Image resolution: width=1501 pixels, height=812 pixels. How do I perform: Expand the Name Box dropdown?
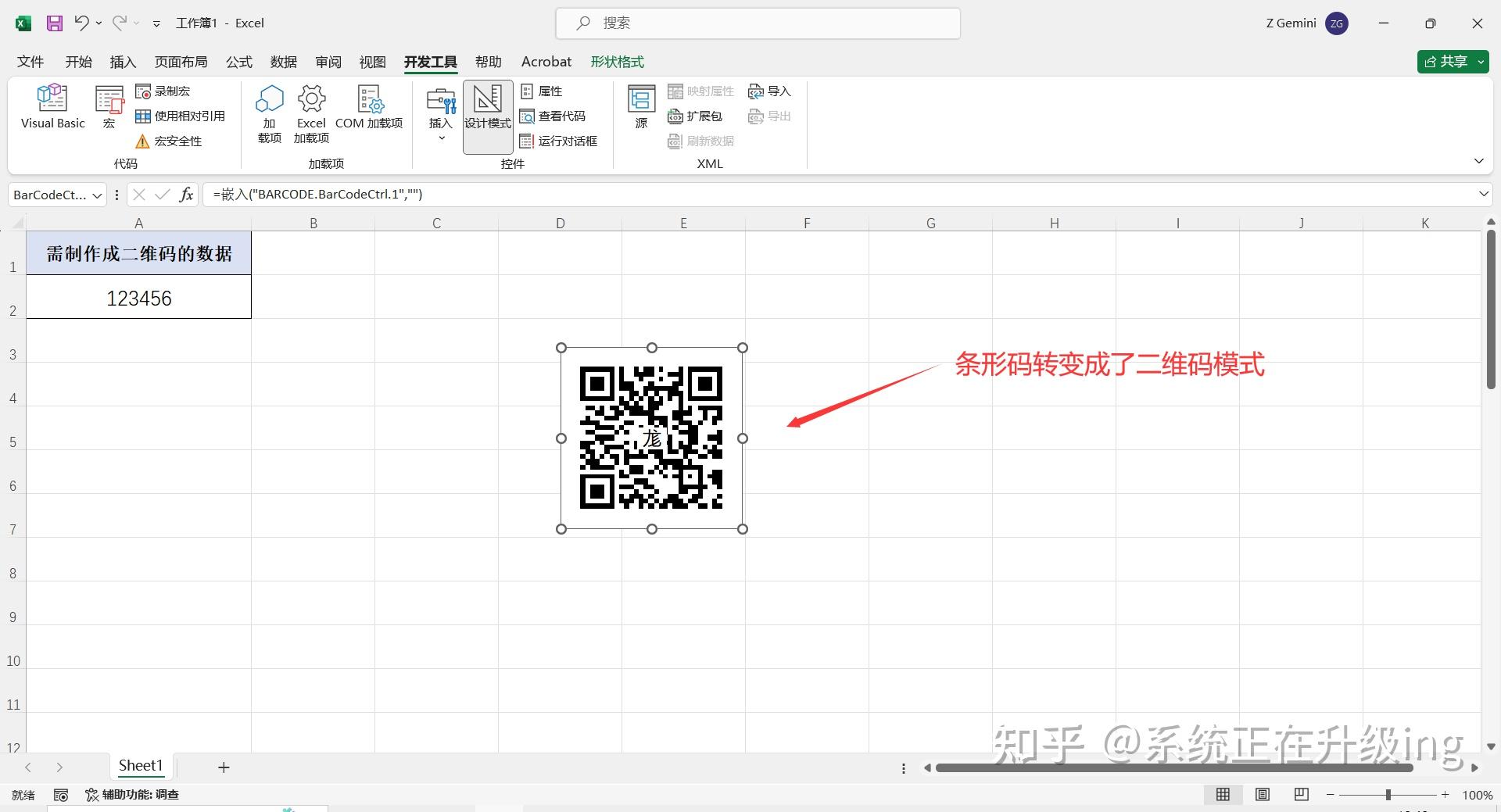coord(98,195)
